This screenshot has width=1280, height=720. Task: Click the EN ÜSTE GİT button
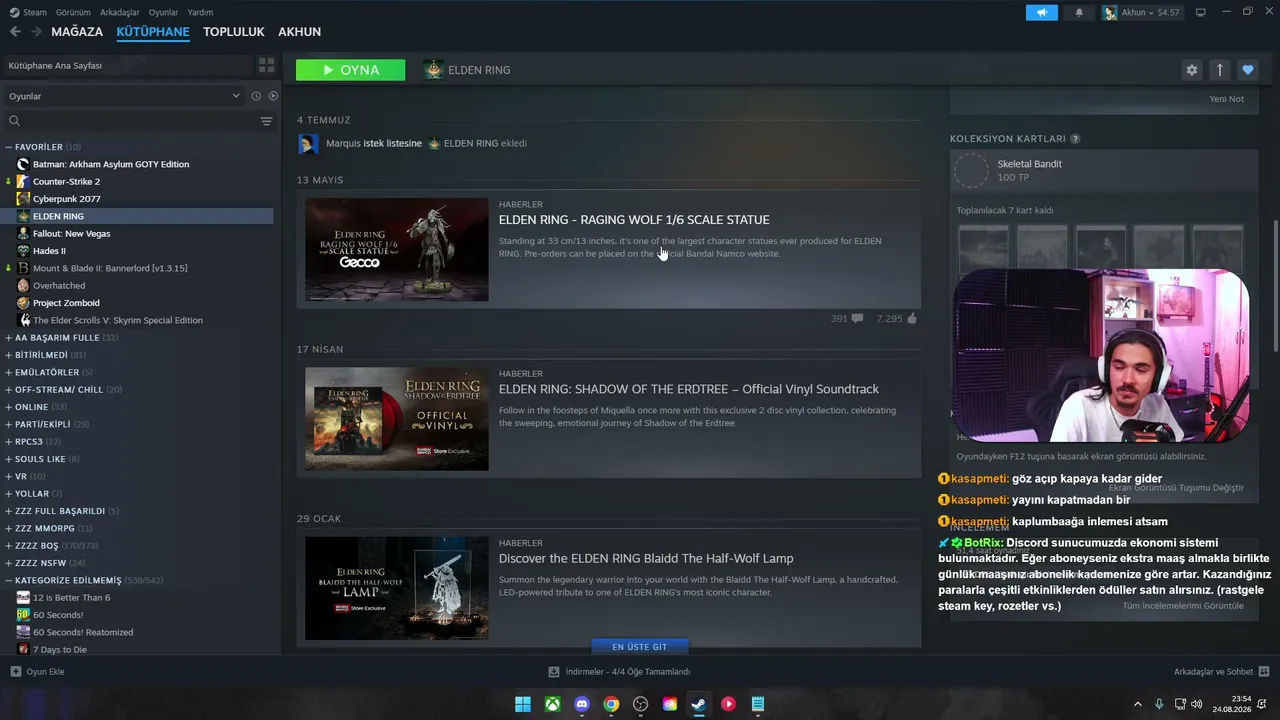(x=639, y=647)
